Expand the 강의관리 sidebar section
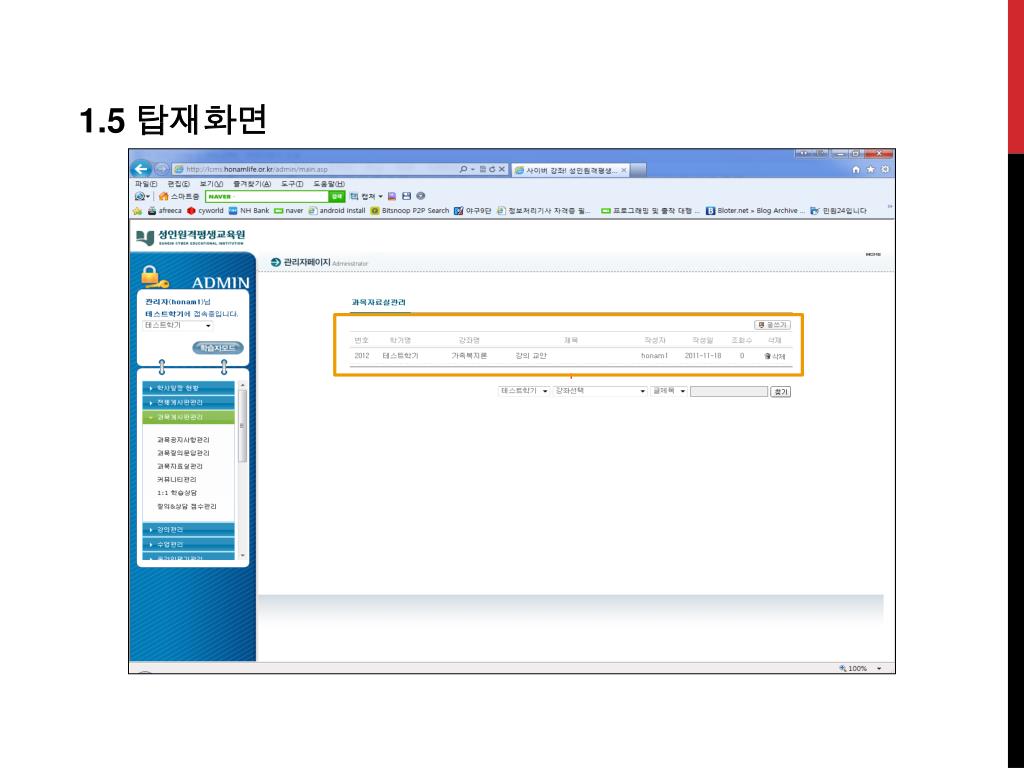This screenshot has width=1024, height=768. [188, 530]
